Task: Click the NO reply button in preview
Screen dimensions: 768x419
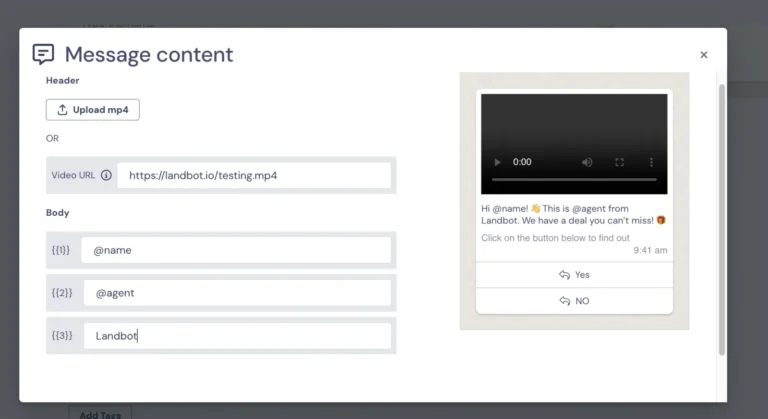Action: coord(575,301)
